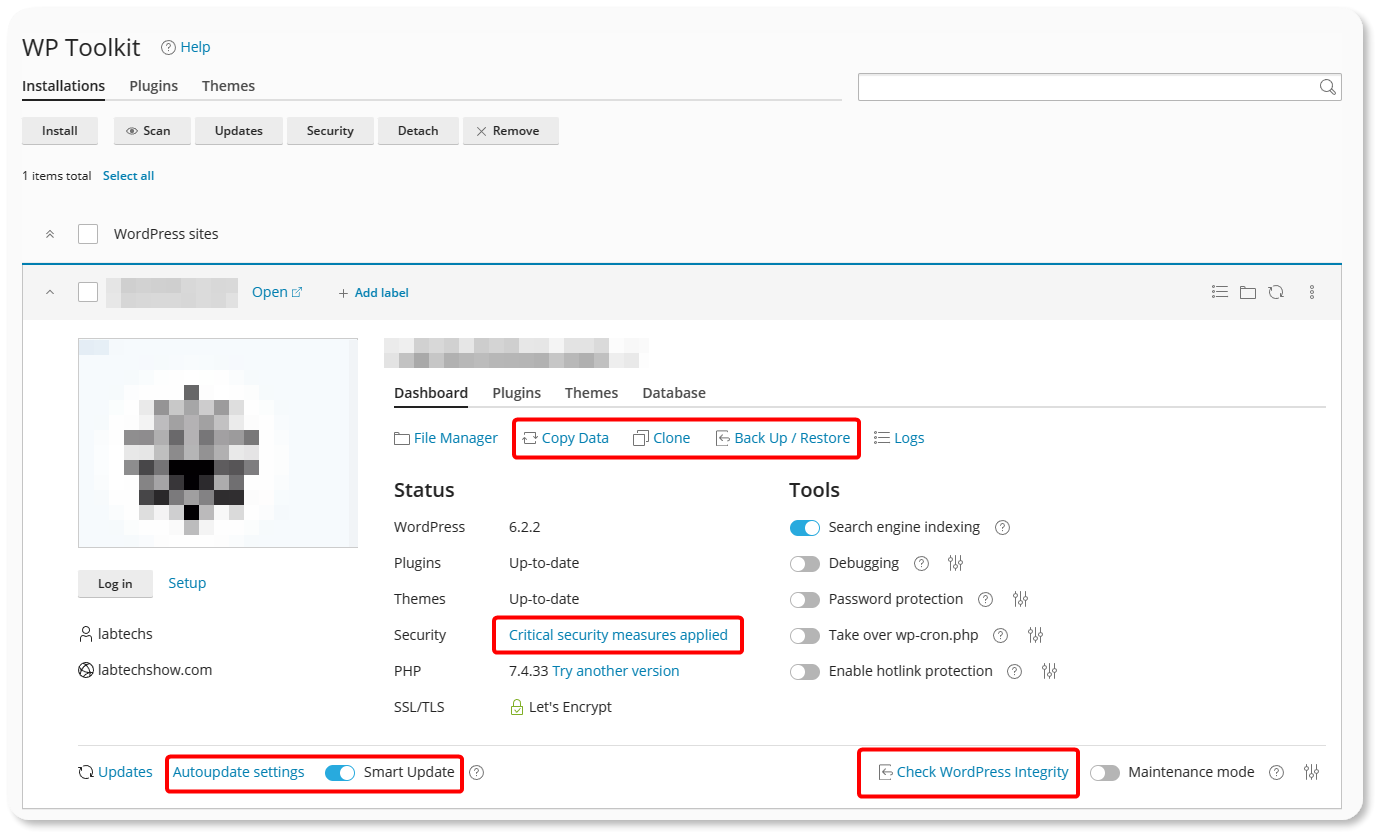The image size is (1376, 833).
Task: Show help for Debugging option
Action: click(921, 563)
